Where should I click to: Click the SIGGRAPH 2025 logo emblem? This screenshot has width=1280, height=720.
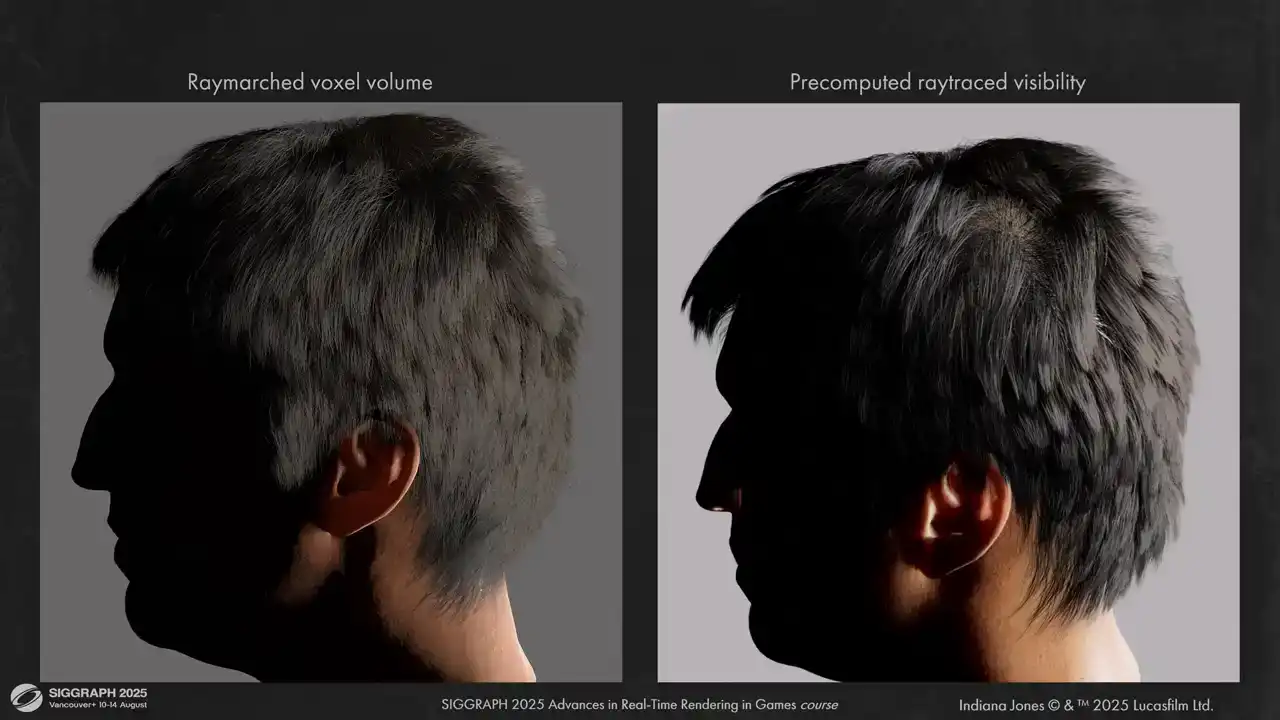point(26,697)
